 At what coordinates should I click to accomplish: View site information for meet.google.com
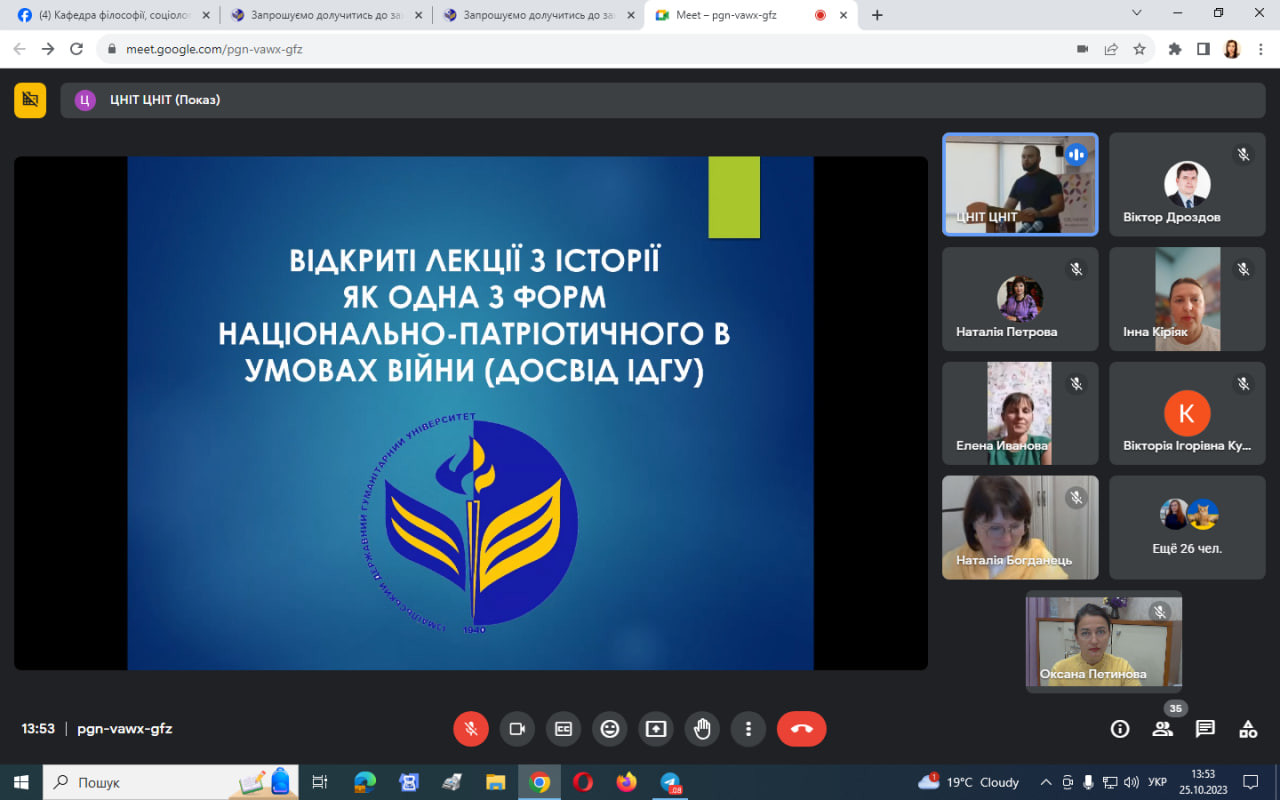click(111, 49)
